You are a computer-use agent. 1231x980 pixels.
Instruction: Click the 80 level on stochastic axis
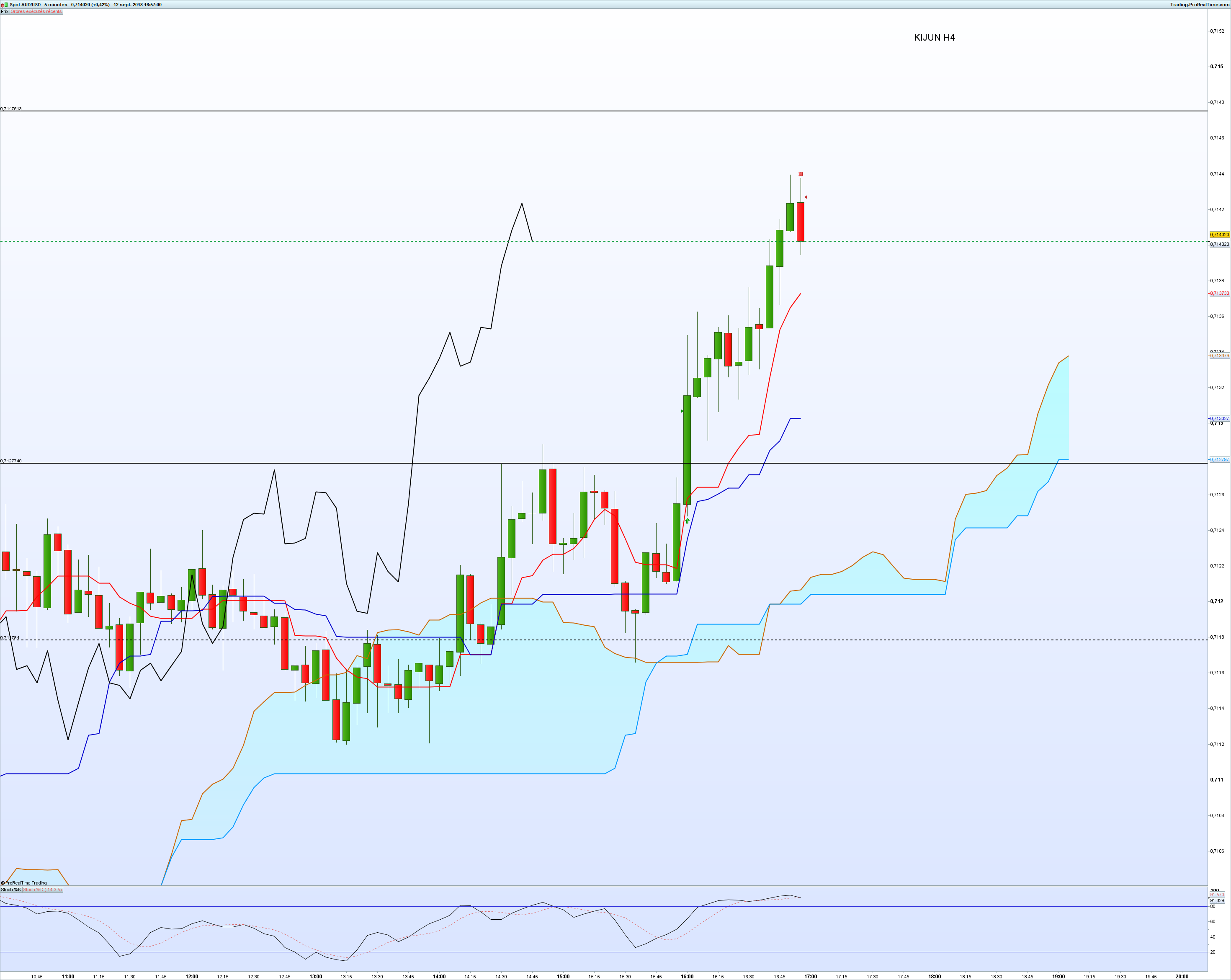pos(1213,906)
